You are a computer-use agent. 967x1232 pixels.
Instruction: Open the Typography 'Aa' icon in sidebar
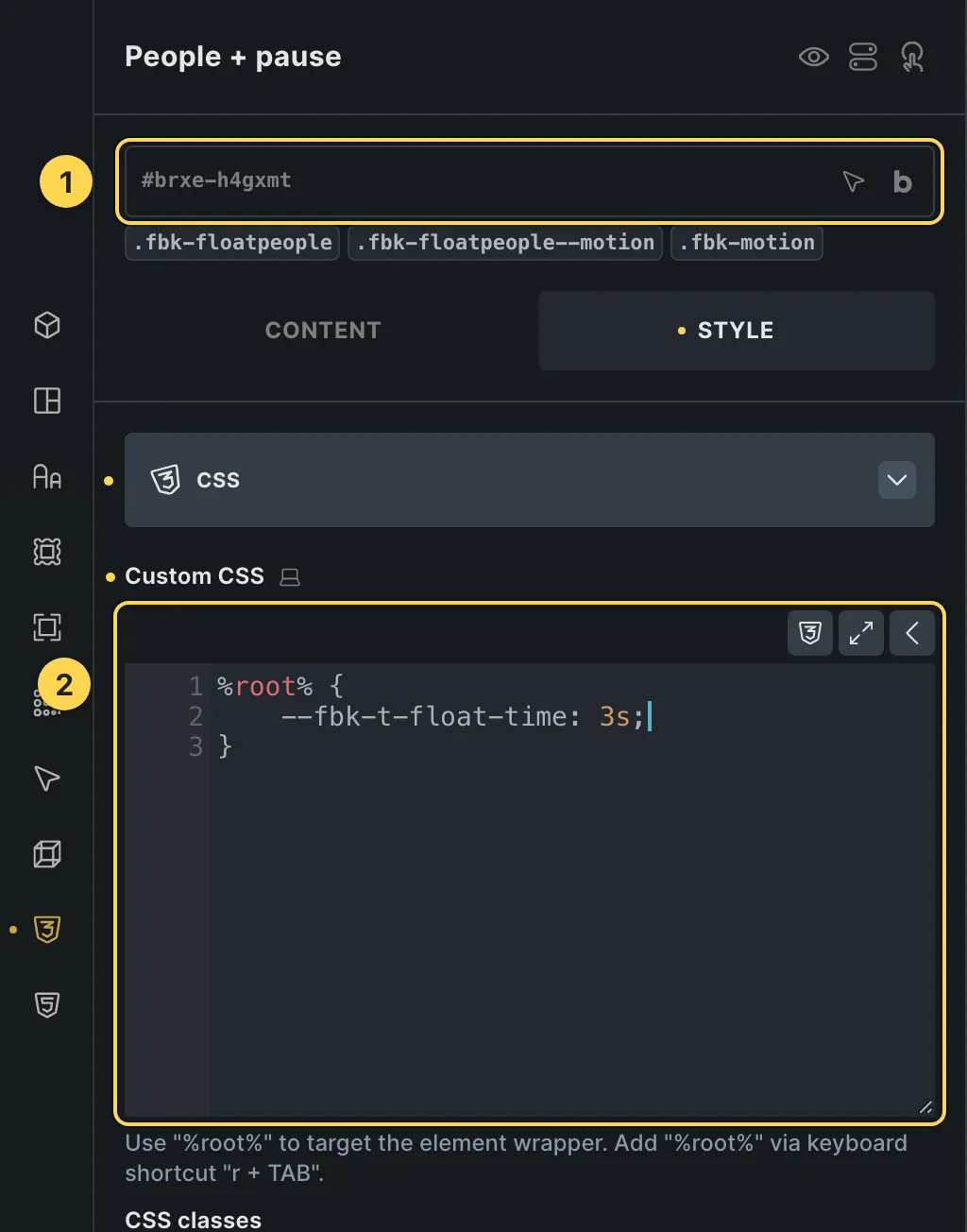point(47,476)
